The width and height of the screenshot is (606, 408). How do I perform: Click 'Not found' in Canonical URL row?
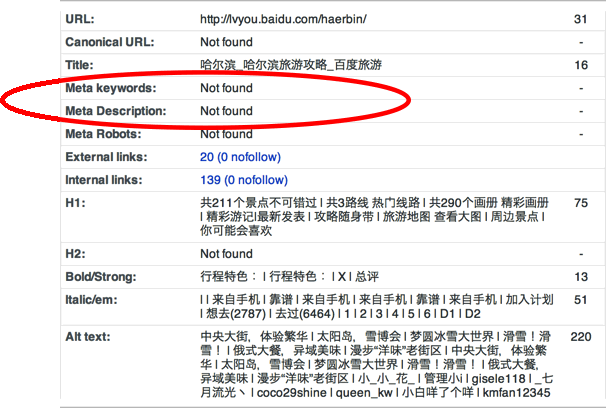pyautogui.click(x=226, y=42)
